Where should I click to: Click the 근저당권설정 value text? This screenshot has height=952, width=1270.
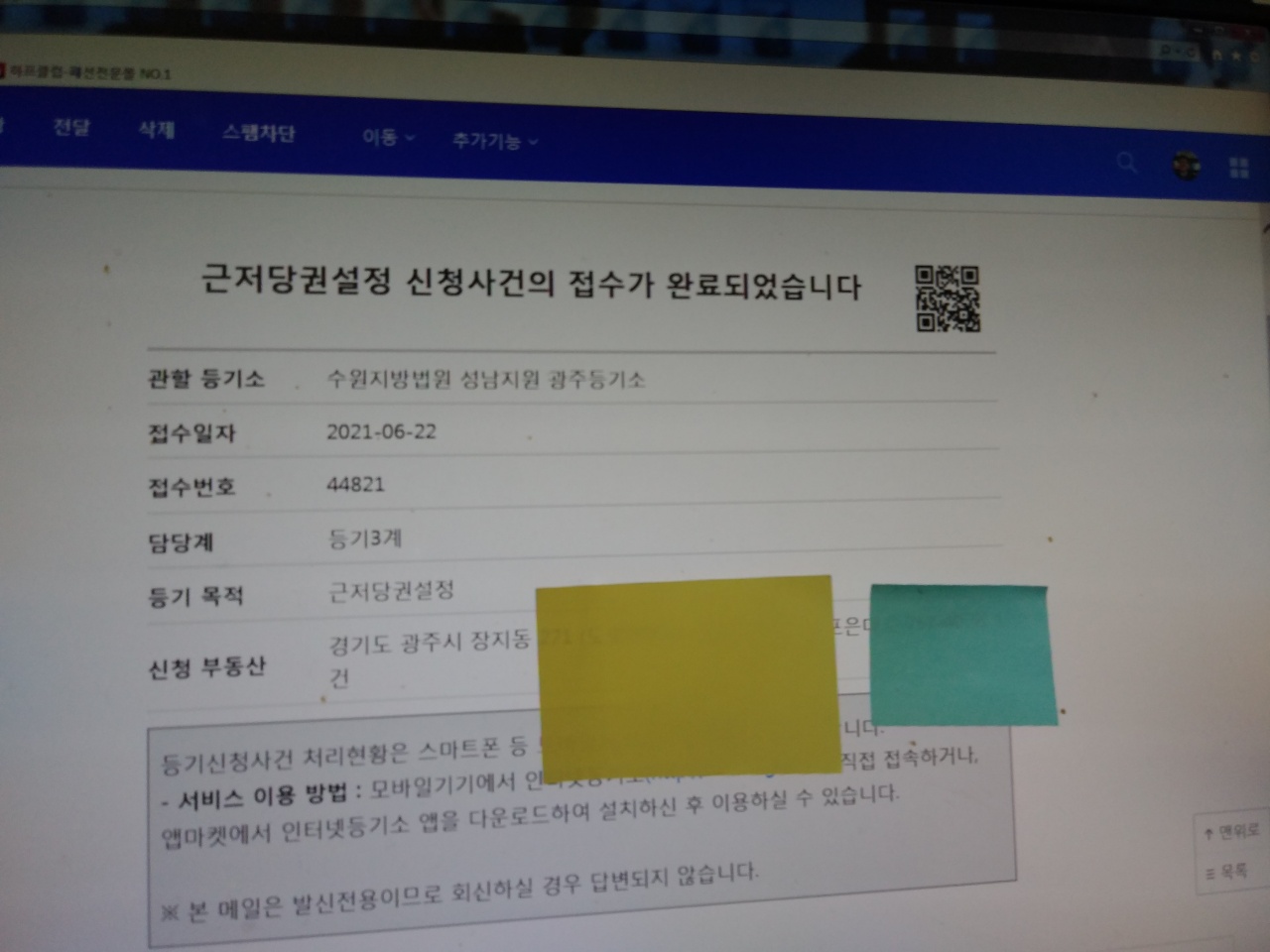tap(391, 591)
